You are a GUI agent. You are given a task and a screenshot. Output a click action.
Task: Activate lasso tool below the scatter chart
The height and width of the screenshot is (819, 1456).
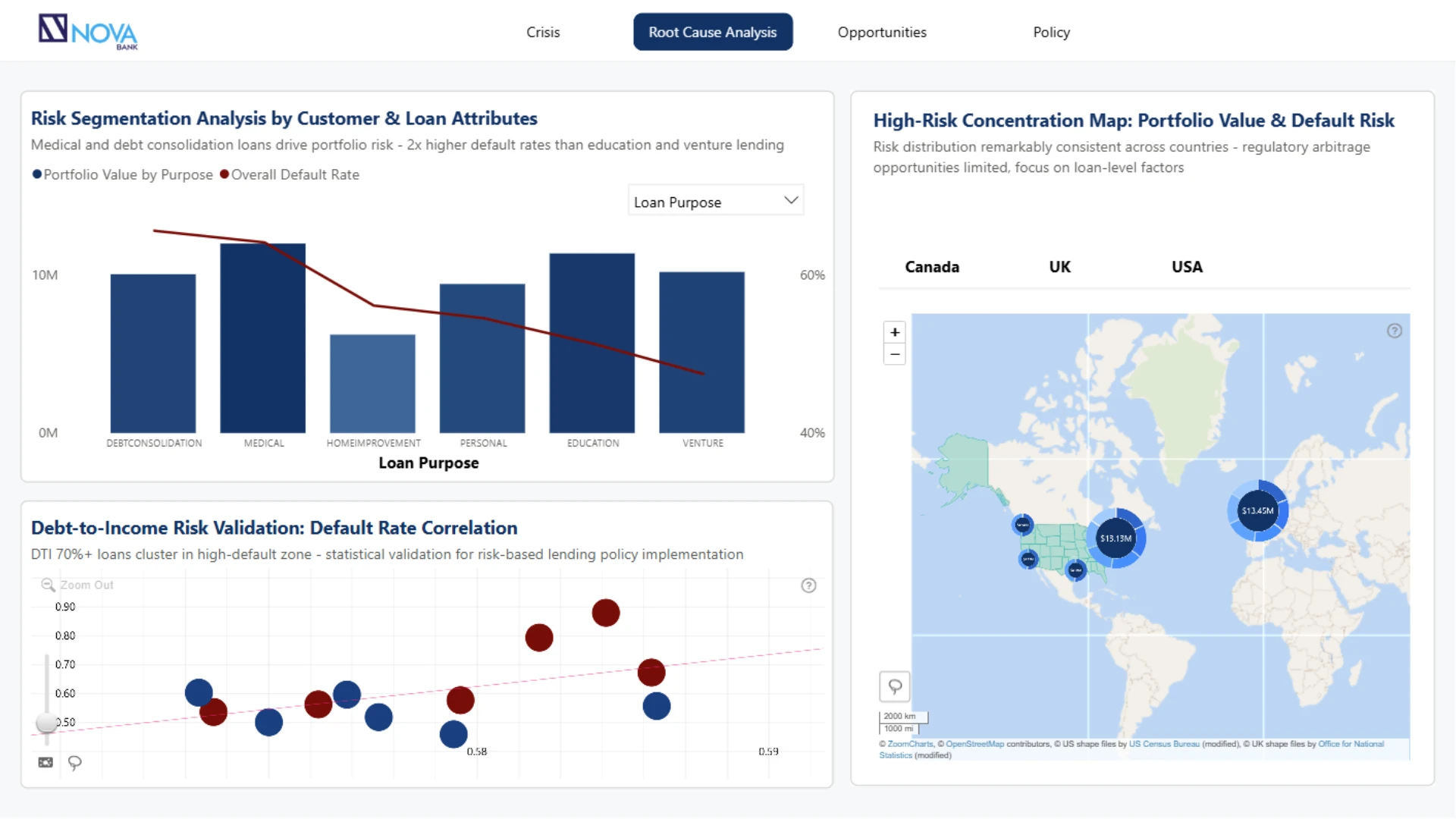click(x=74, y=762)
